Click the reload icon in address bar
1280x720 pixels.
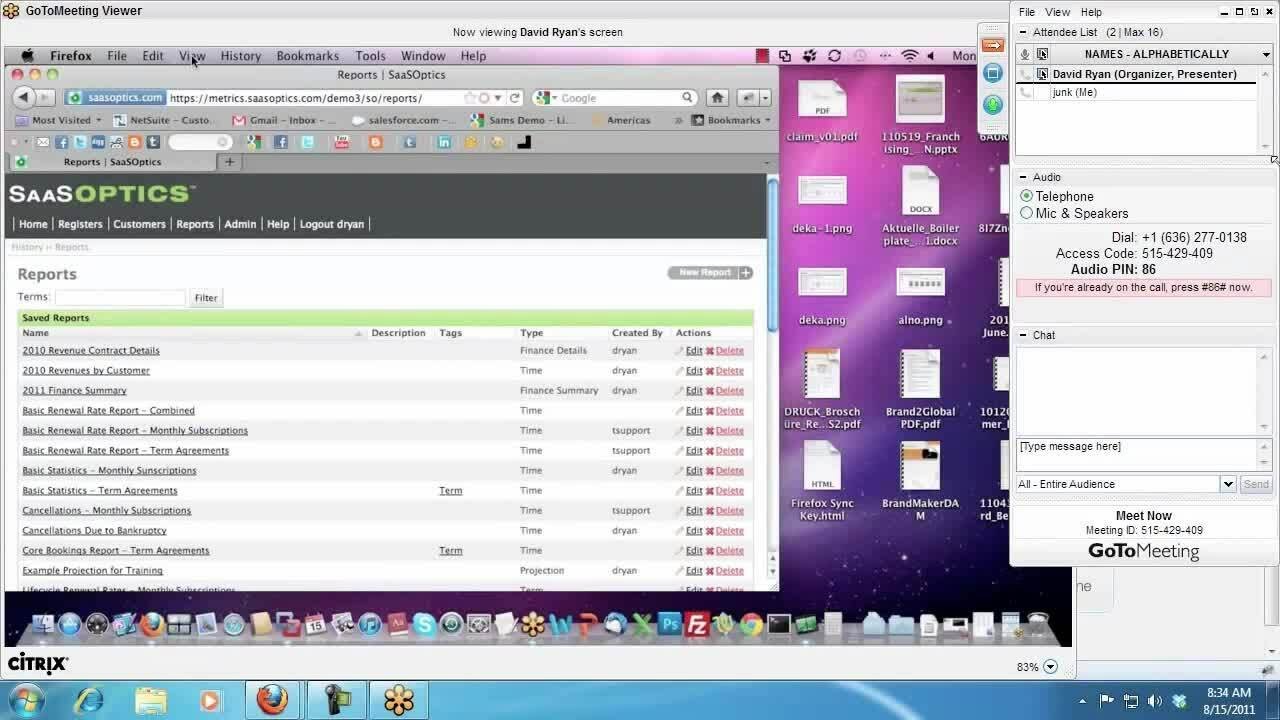pyautogui.click(x=515, y=98)
